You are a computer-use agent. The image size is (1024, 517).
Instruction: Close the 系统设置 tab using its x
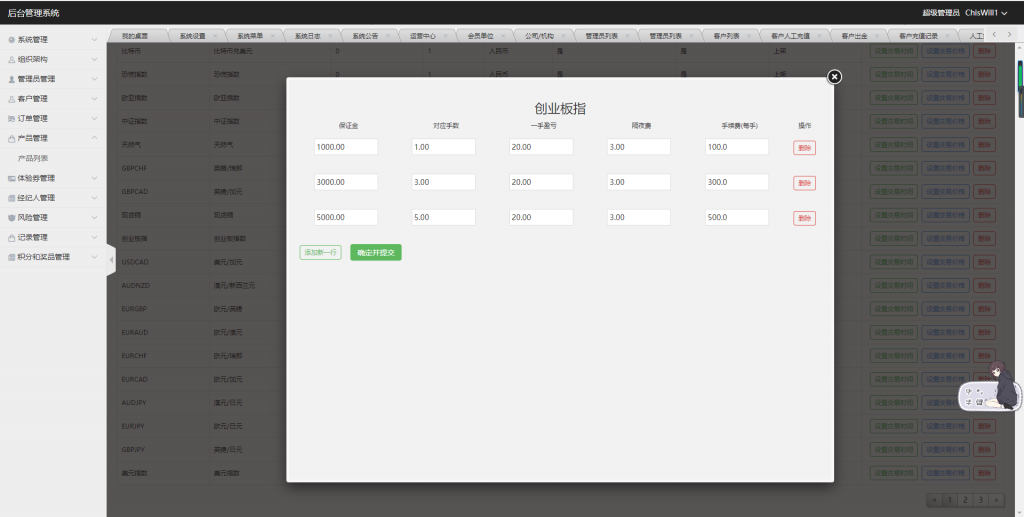tap(215, 35)
